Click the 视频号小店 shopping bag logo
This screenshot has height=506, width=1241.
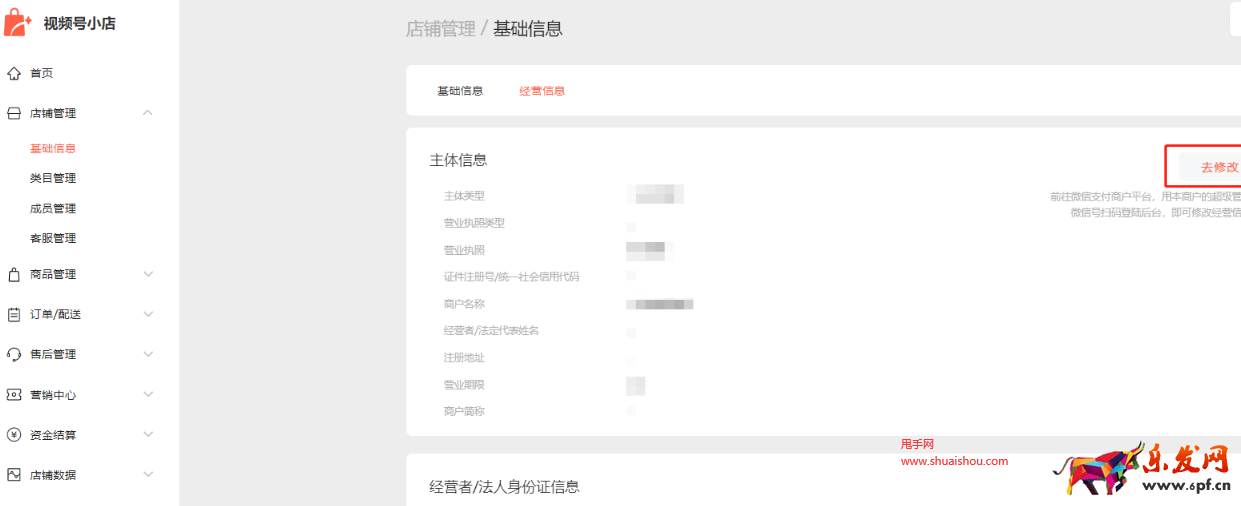(18, 22)
